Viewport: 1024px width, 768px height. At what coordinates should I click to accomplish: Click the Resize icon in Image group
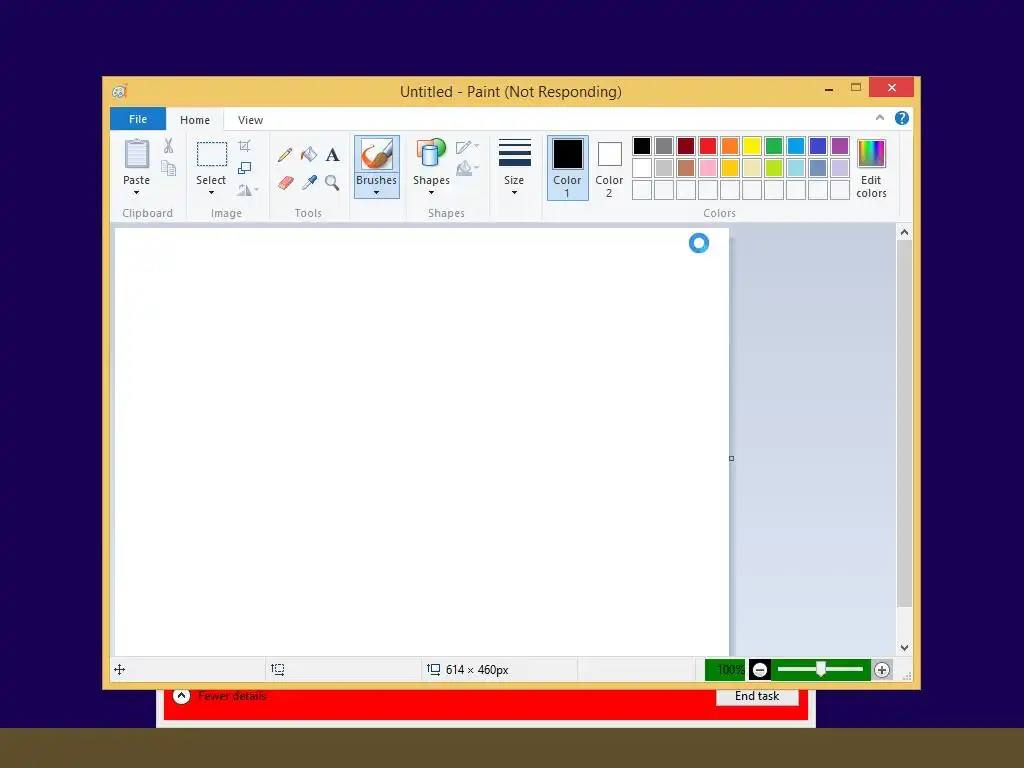[244, 168]
